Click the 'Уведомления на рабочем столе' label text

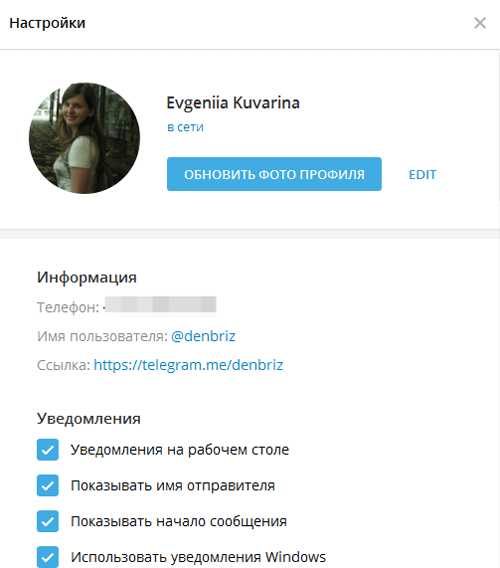pyautogui.click(x=180, y=450)
